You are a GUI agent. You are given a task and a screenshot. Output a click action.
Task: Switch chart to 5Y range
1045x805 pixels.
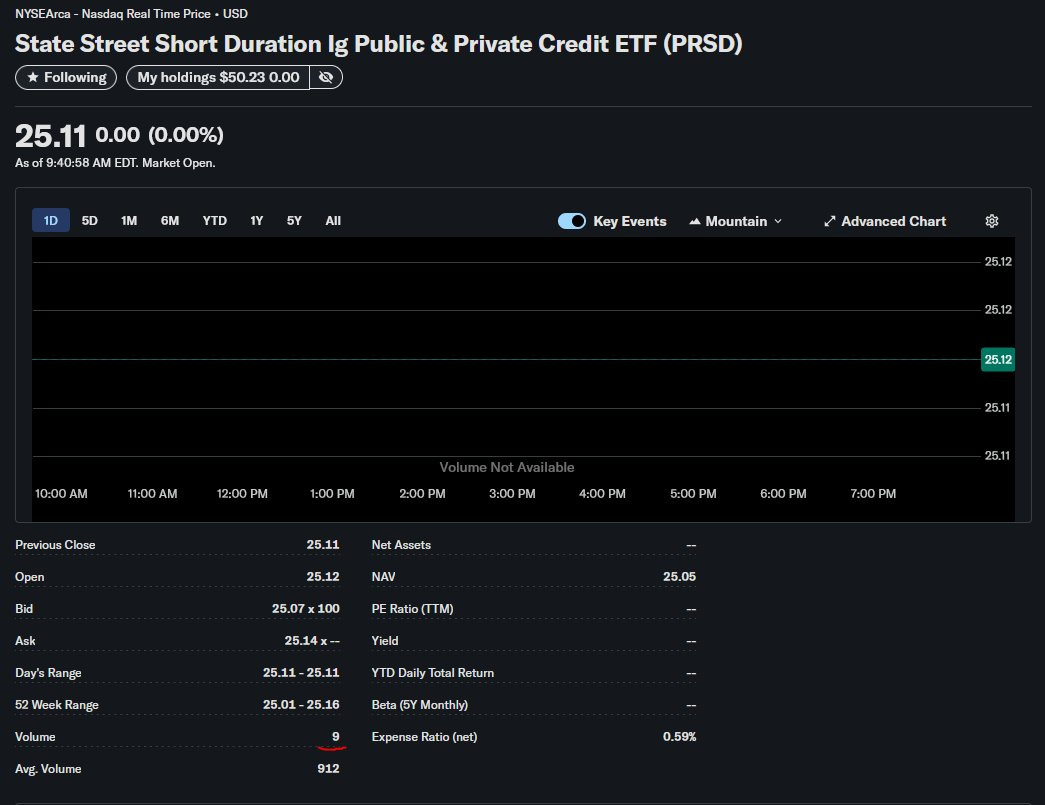click(294, 221)
